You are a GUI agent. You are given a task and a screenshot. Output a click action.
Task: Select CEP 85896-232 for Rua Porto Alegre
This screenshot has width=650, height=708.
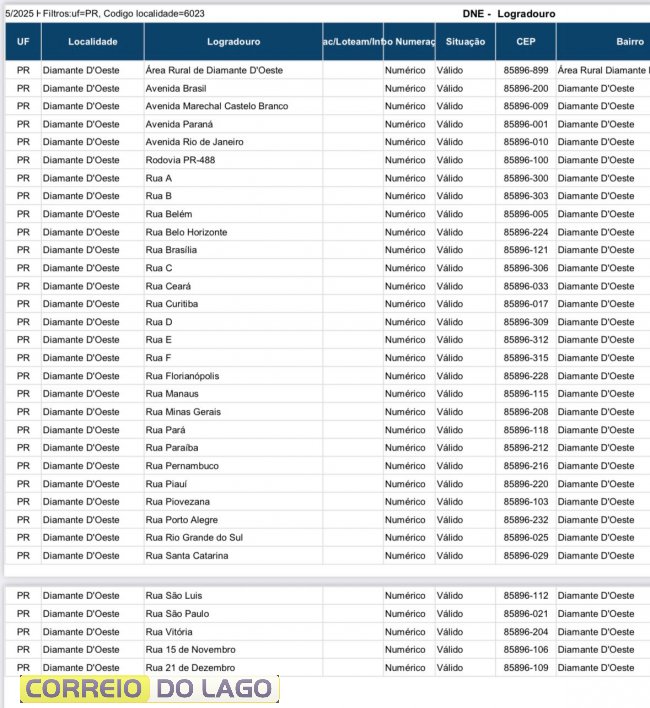click(525, 520)
